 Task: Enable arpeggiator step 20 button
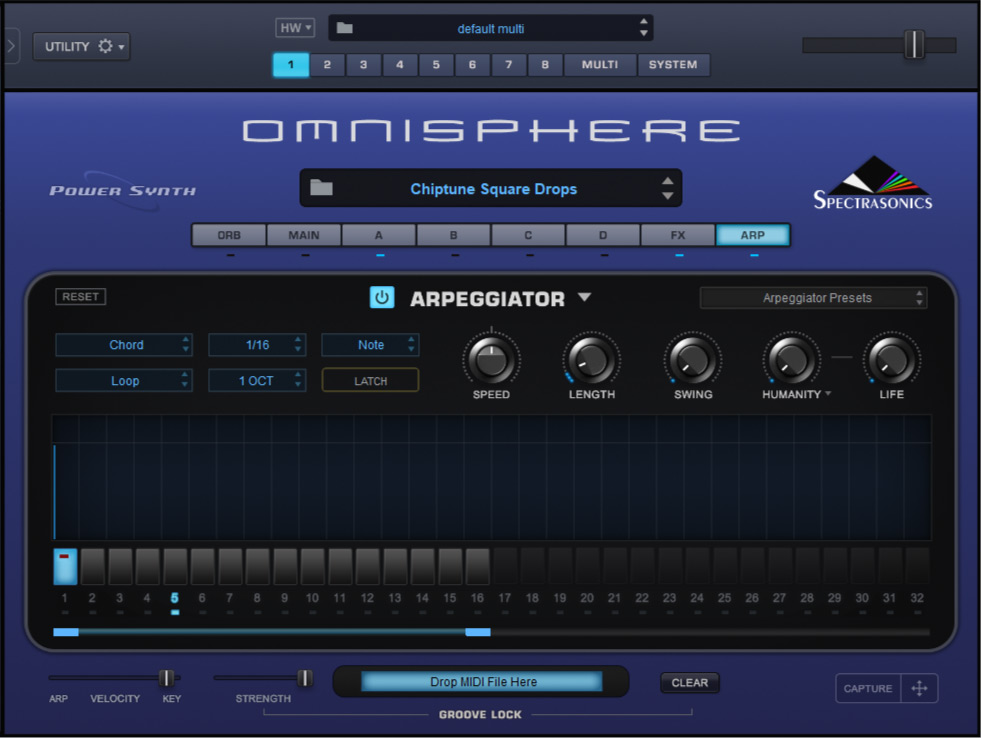click(x=587, y=566)
